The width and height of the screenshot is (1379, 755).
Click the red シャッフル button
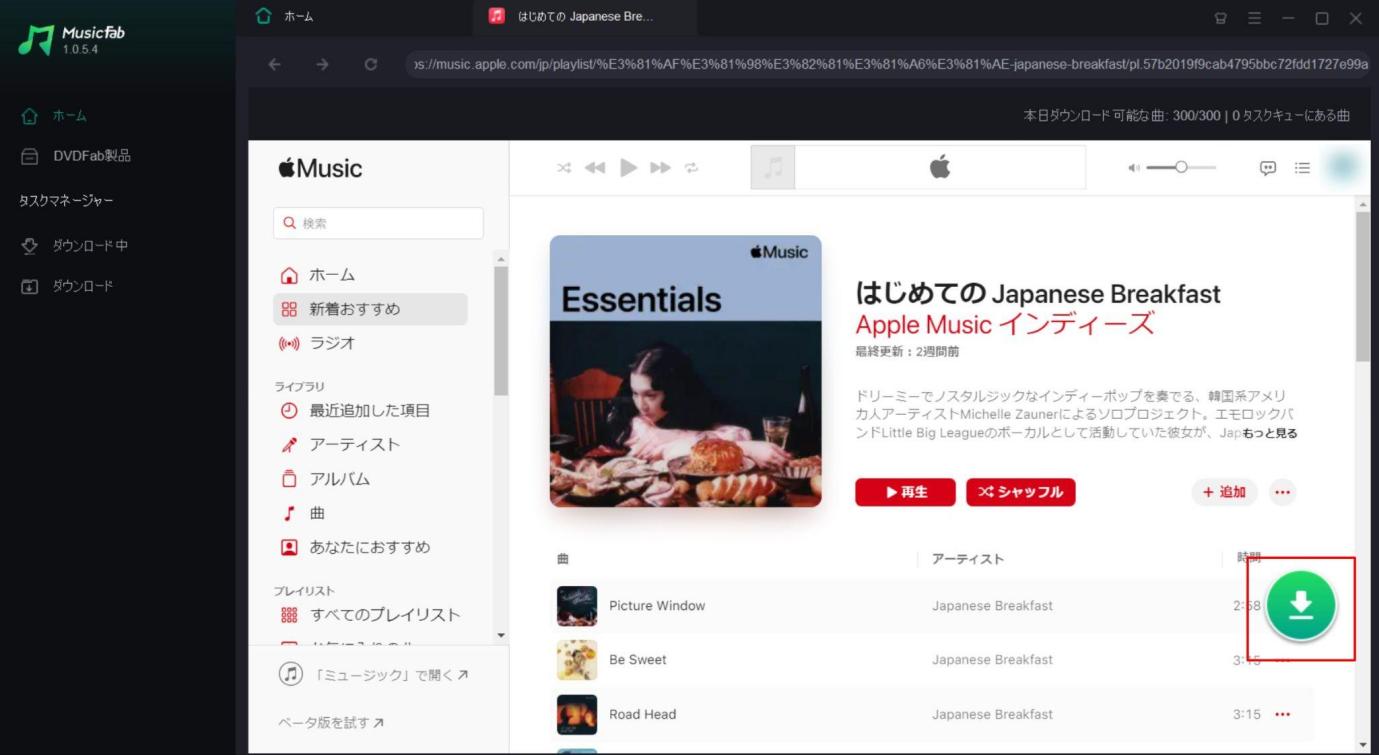coord(1020,492)
